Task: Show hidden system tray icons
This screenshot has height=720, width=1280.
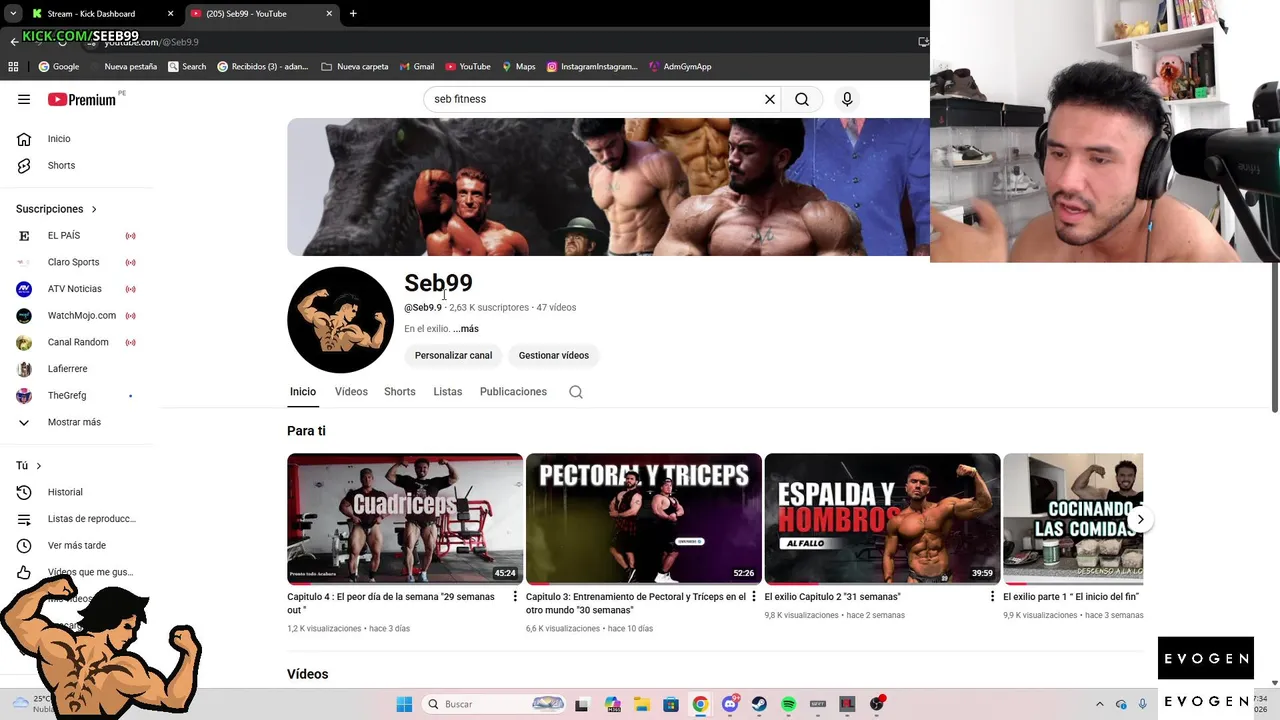Action: point(1100,704)
